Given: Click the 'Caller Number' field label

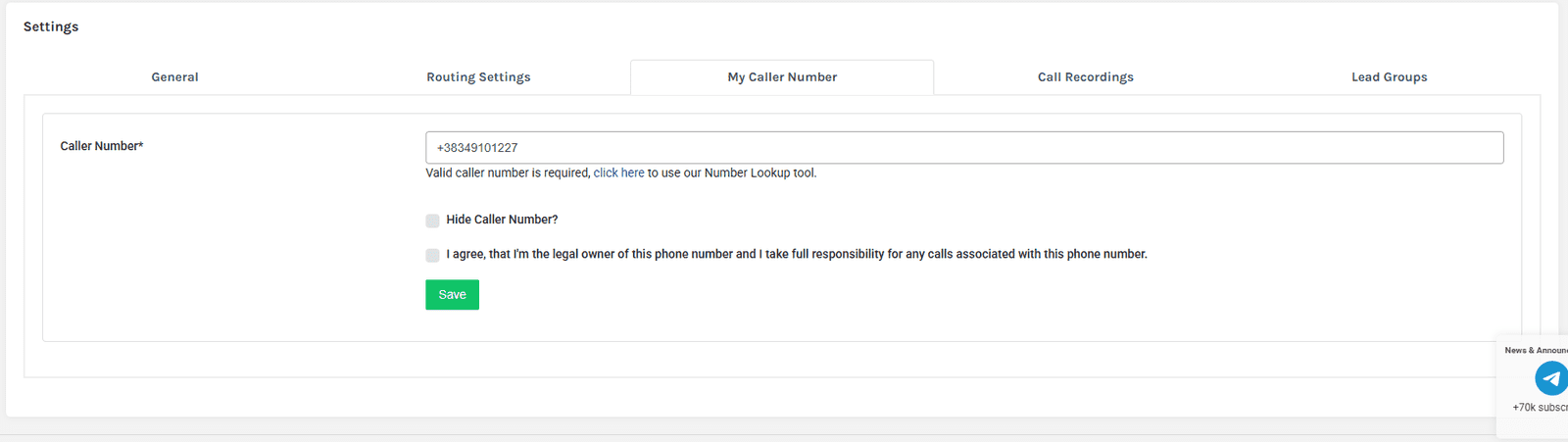Looking at the screenshot, I should (98, 146).
